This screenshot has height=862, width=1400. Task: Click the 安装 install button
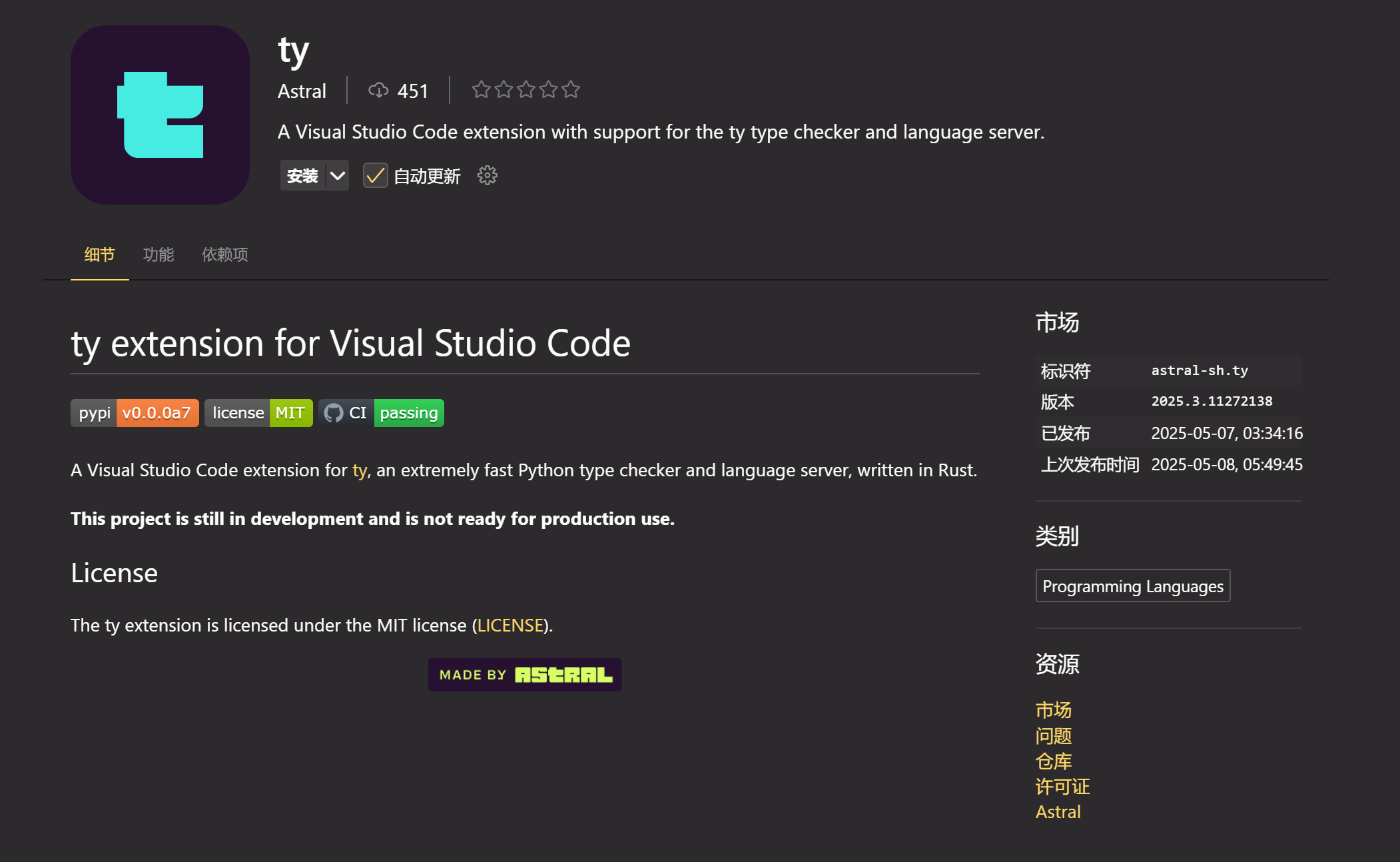tap(303, 176)
